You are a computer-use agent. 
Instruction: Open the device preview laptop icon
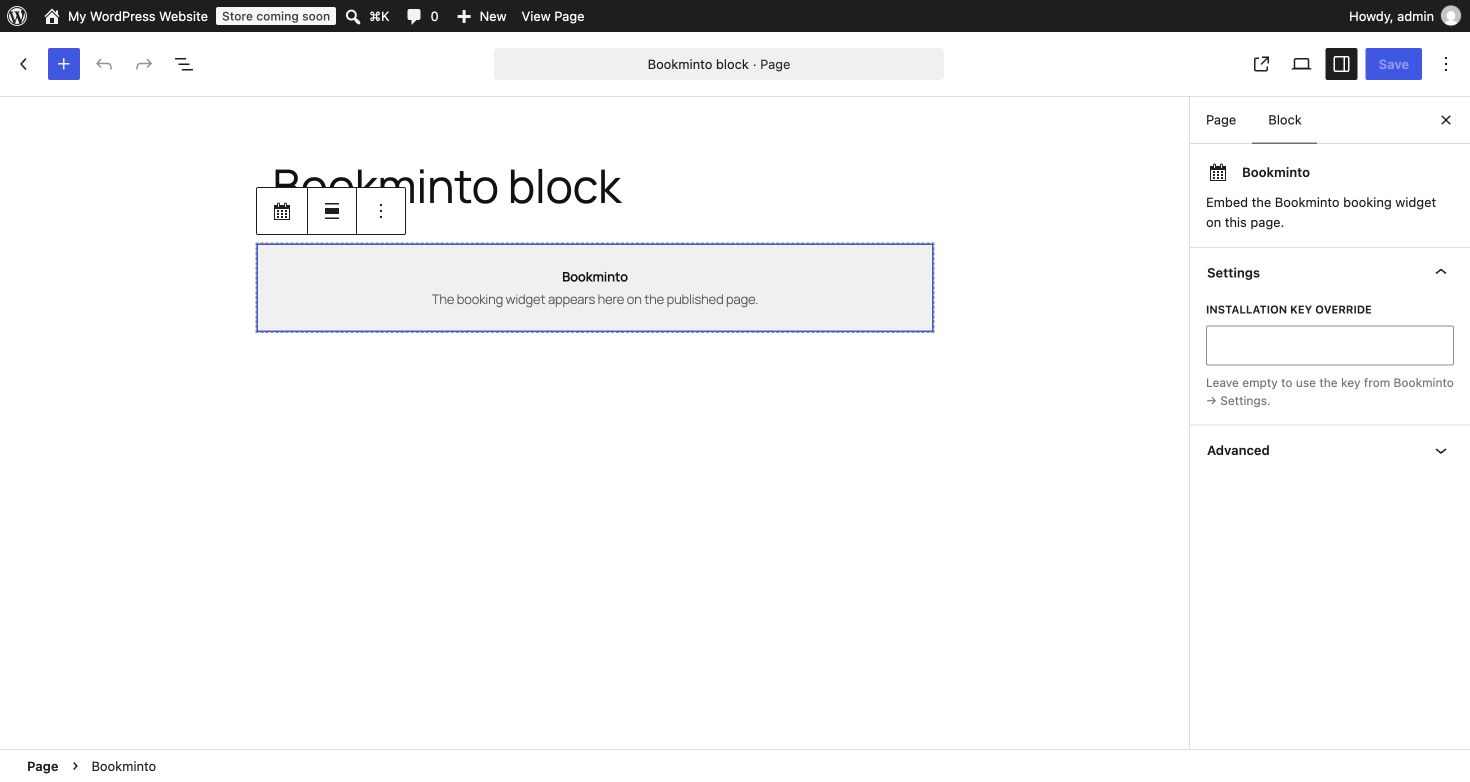[x=1301, y=64]
